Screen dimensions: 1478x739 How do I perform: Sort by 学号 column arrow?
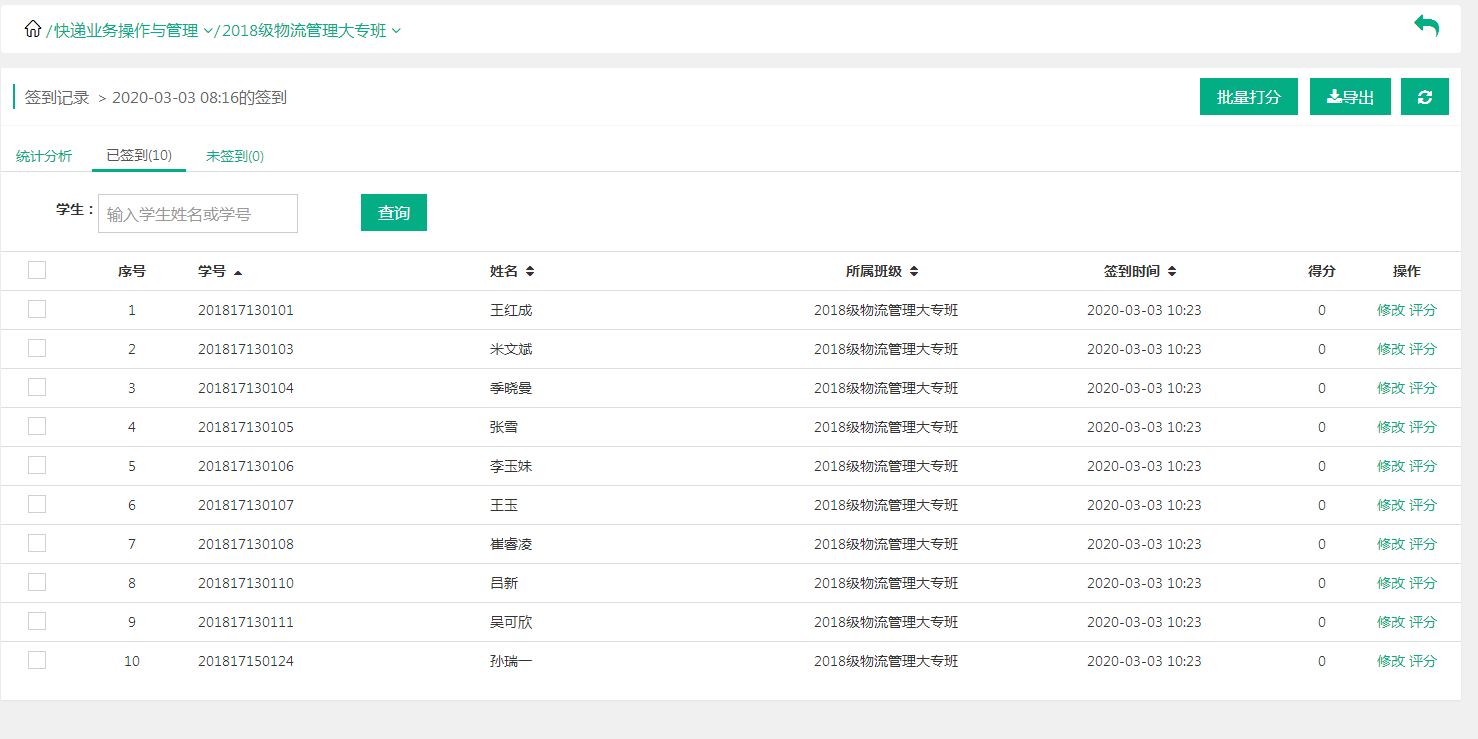point(238,272)
